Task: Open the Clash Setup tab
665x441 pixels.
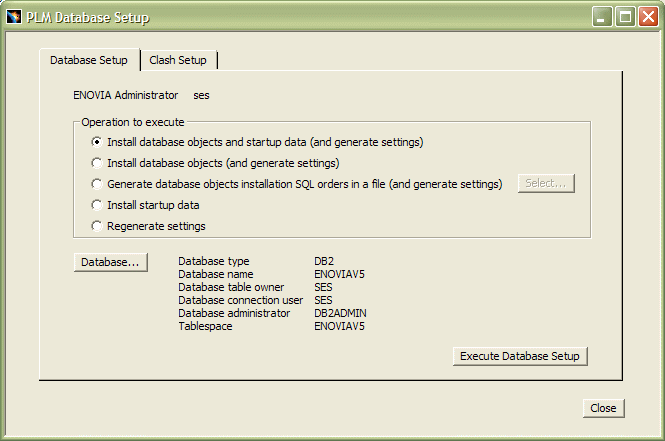Action: point(178,60)
